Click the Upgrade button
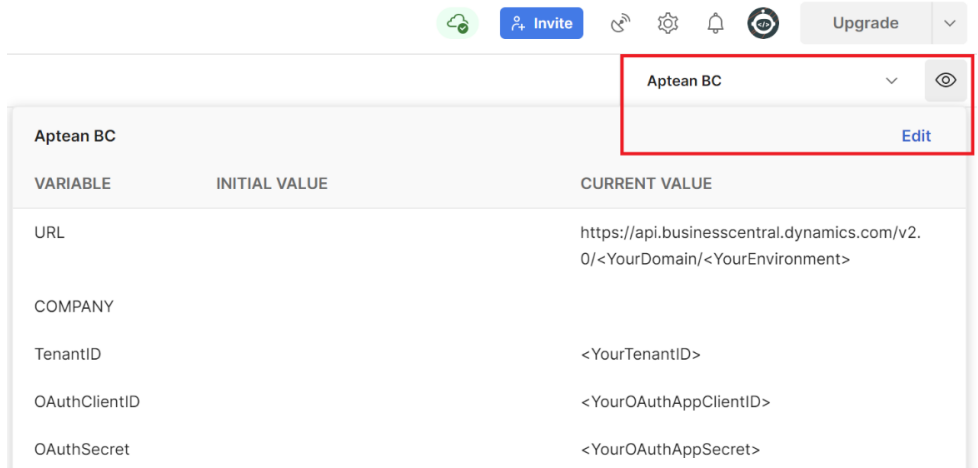 coord(865,23)
